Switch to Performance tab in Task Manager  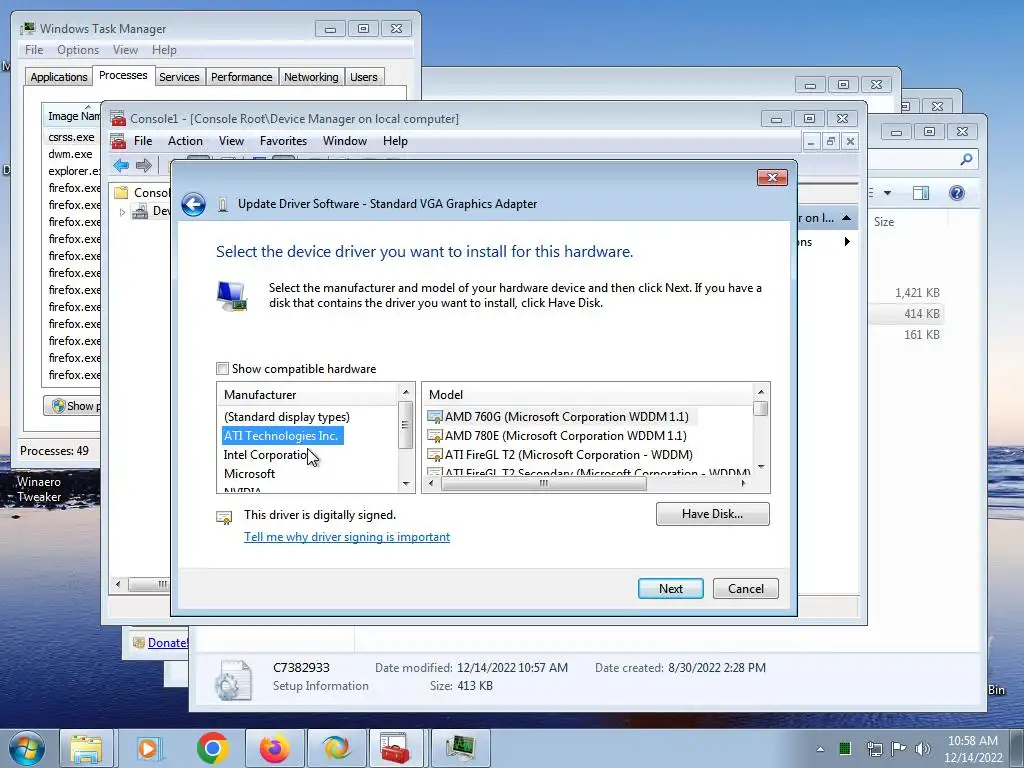[x=242, y=77]
